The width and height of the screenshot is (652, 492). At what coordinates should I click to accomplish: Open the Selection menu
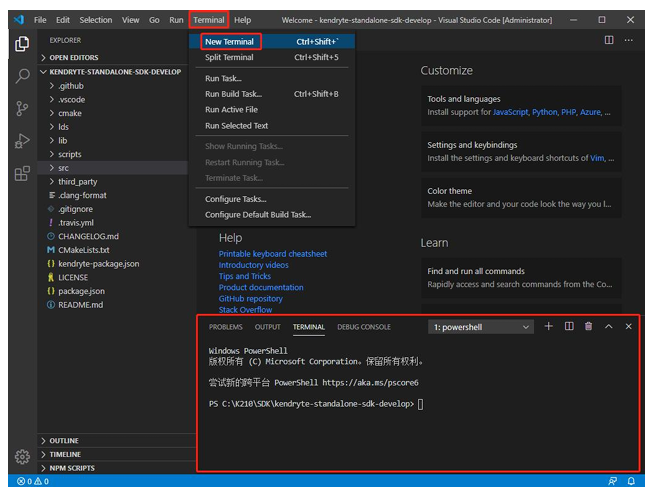[x=96, y=20]
